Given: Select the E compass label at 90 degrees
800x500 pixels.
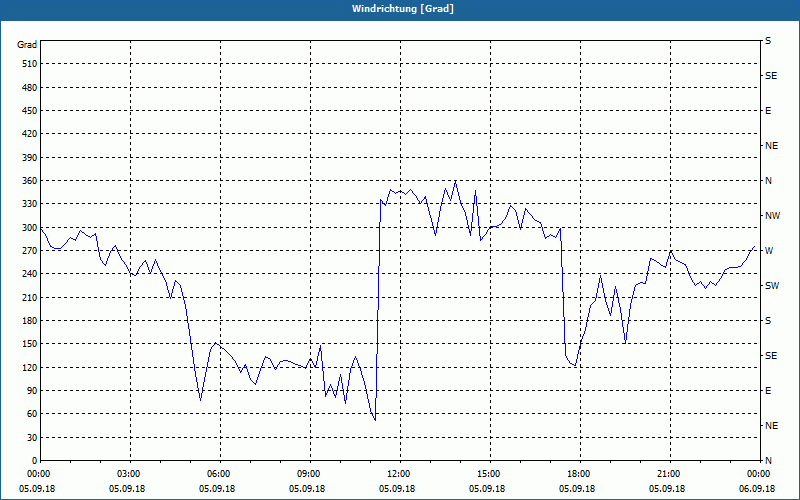Looking at the screenshot, I should (x=768, y=391).
